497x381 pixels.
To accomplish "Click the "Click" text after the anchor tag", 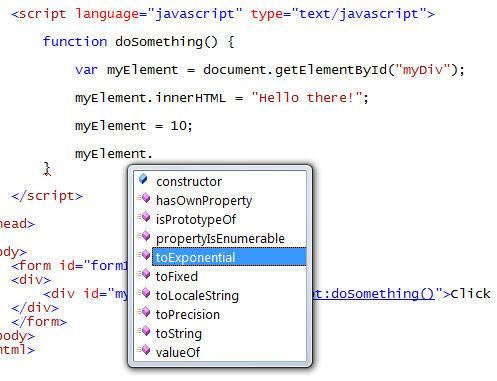I will [x=470, y=294].
